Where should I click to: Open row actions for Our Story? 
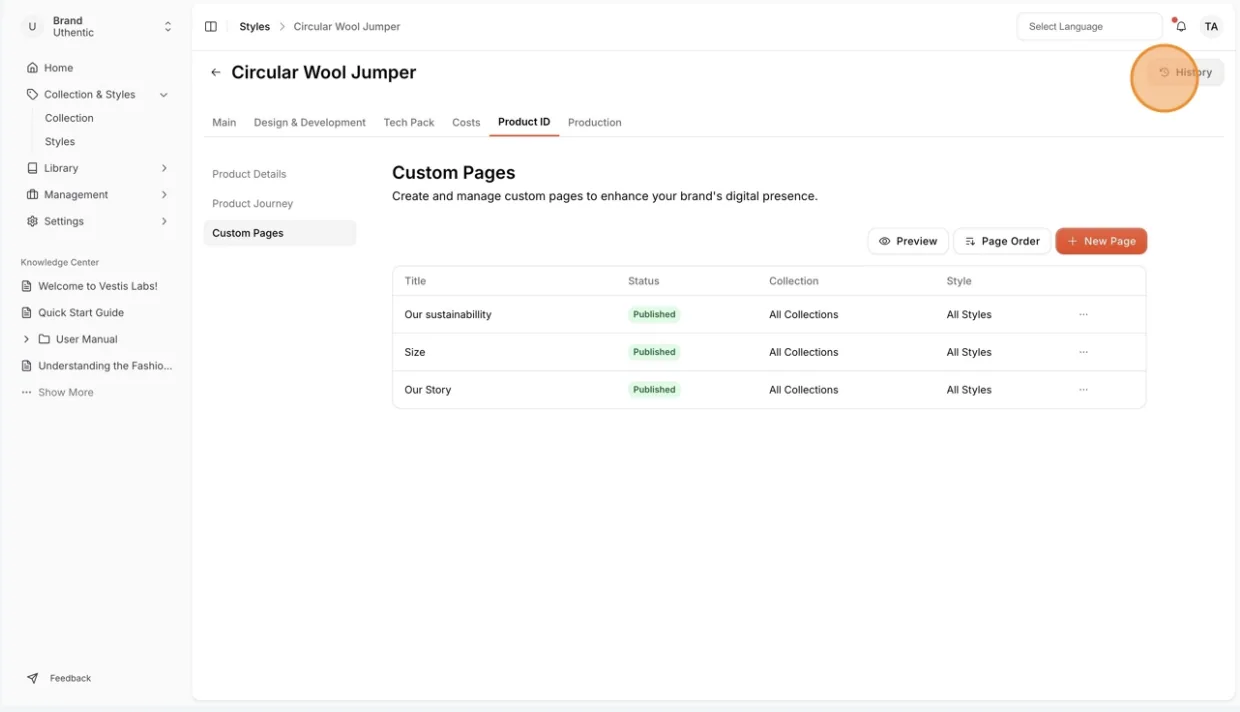coord(1083,390)
